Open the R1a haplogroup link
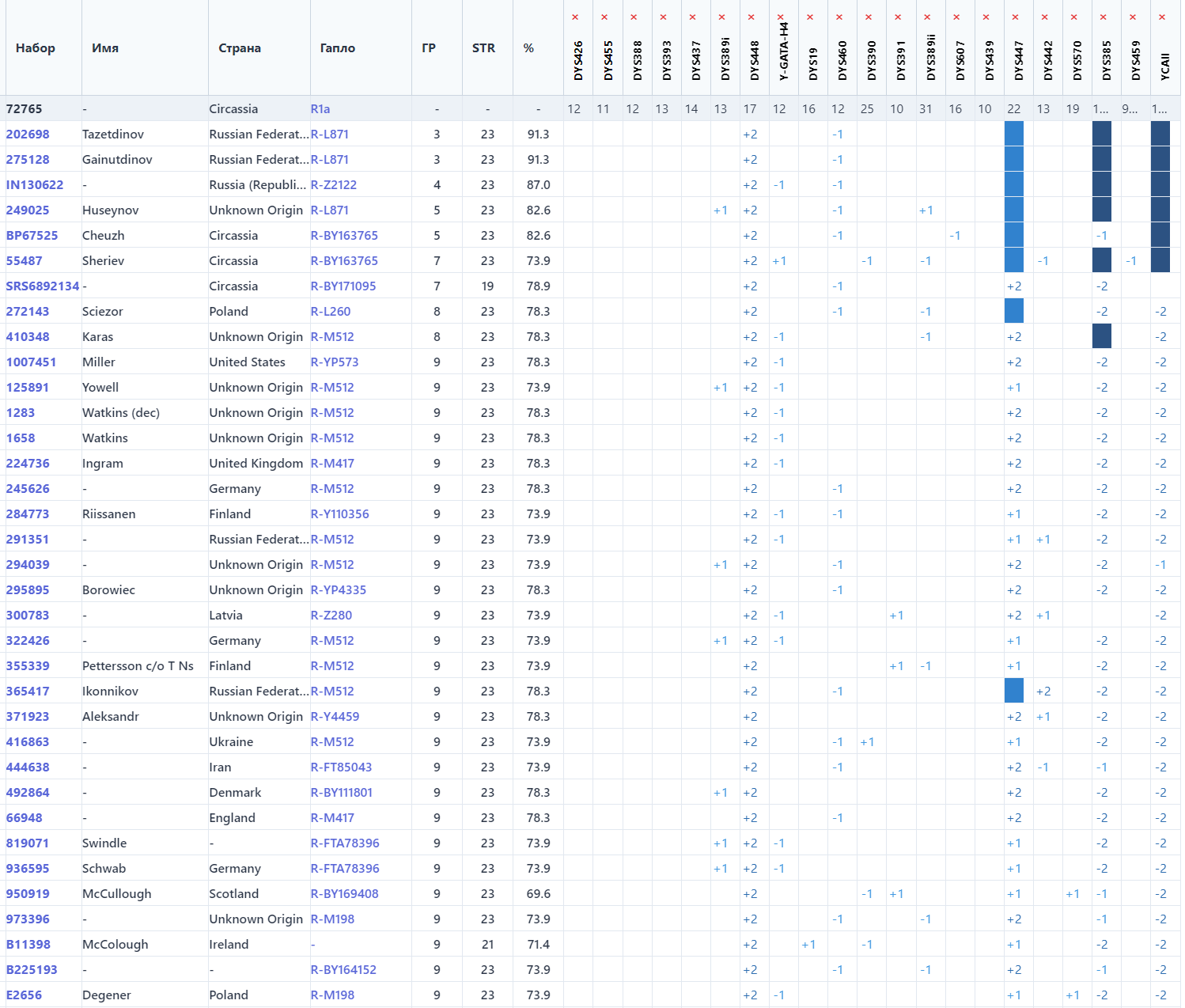 [x=320, y=109]
